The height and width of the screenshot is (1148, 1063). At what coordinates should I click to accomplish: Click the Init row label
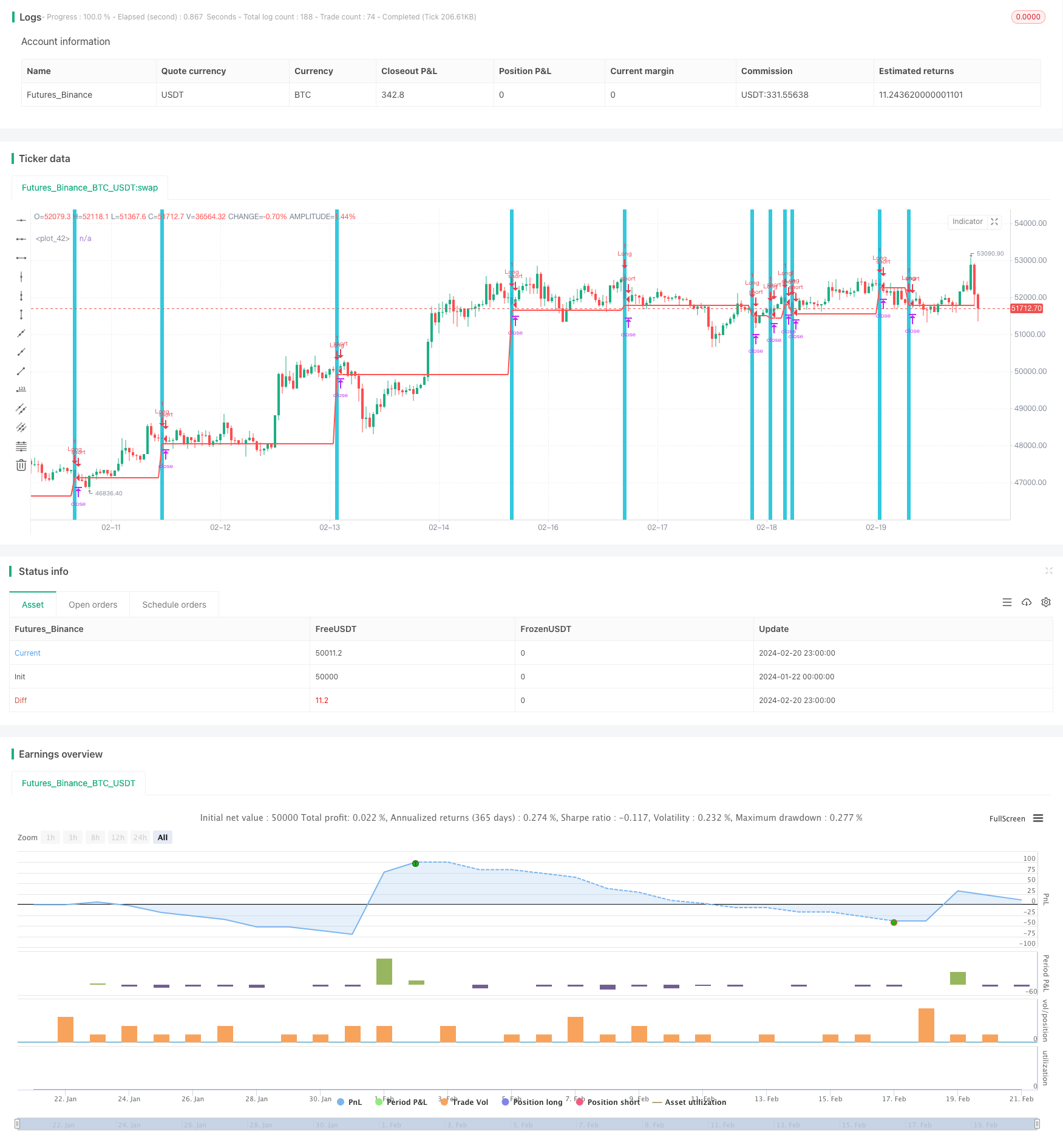[20, 676]
